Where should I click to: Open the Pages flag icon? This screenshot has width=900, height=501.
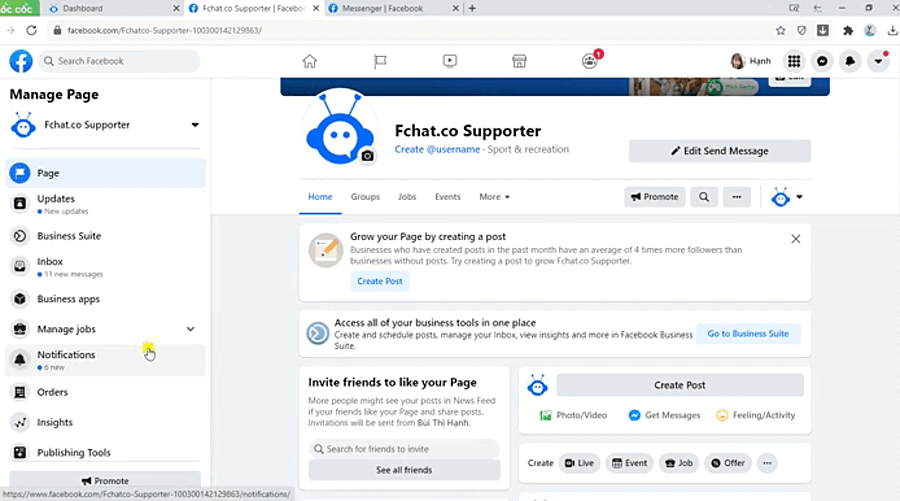[x=380, y=61]
